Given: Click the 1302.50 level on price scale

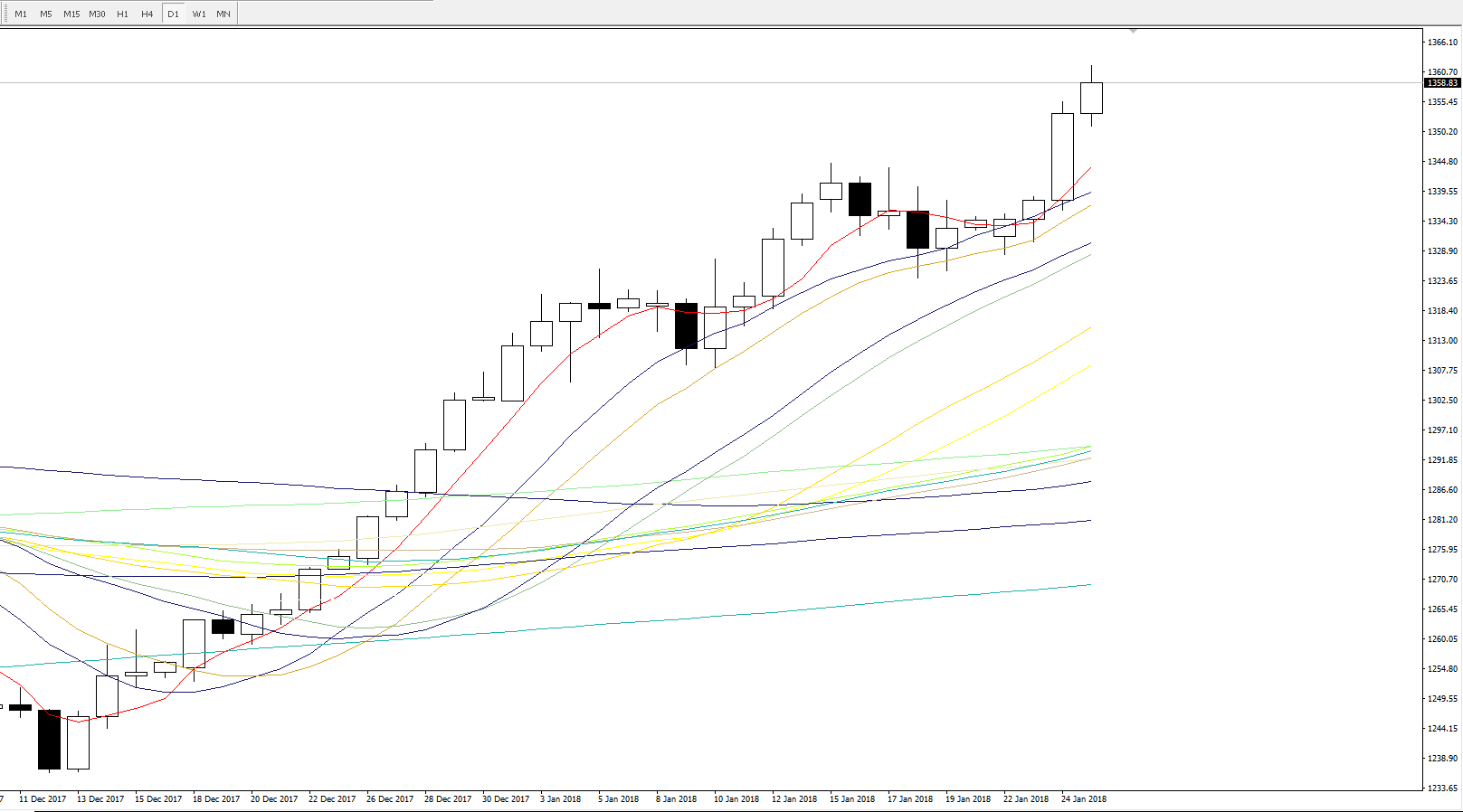Looking at the screenshot, I should (x=1442, y=401).
